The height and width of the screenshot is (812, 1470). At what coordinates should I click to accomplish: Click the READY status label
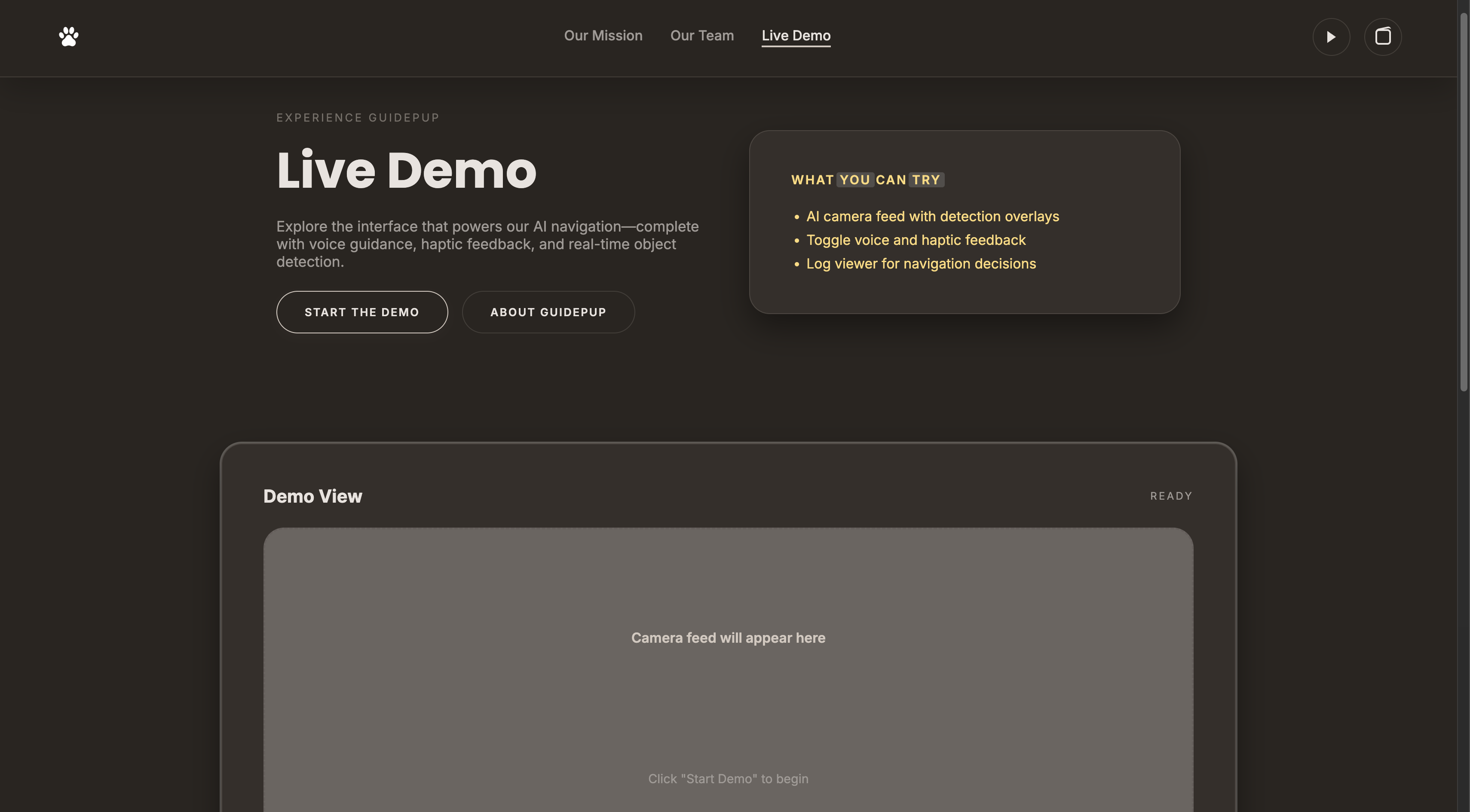click(1170, 496)
